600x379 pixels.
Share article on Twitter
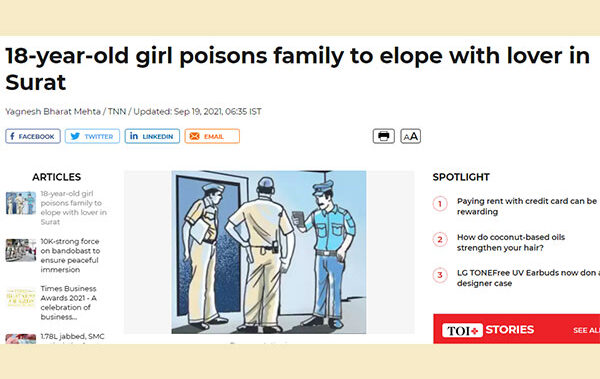click(92, 136)
